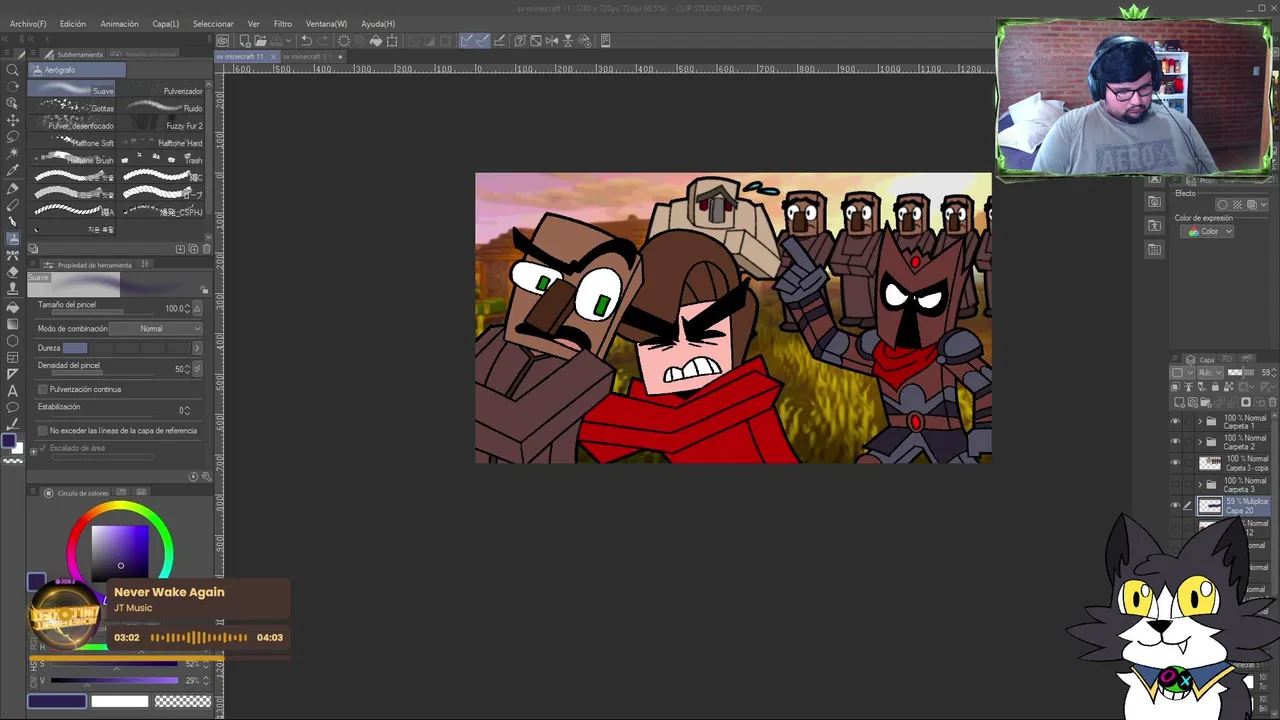Open Modo de combinación Normal dropdown
This screenshot has height=720, width=1280.
[156, 329]
